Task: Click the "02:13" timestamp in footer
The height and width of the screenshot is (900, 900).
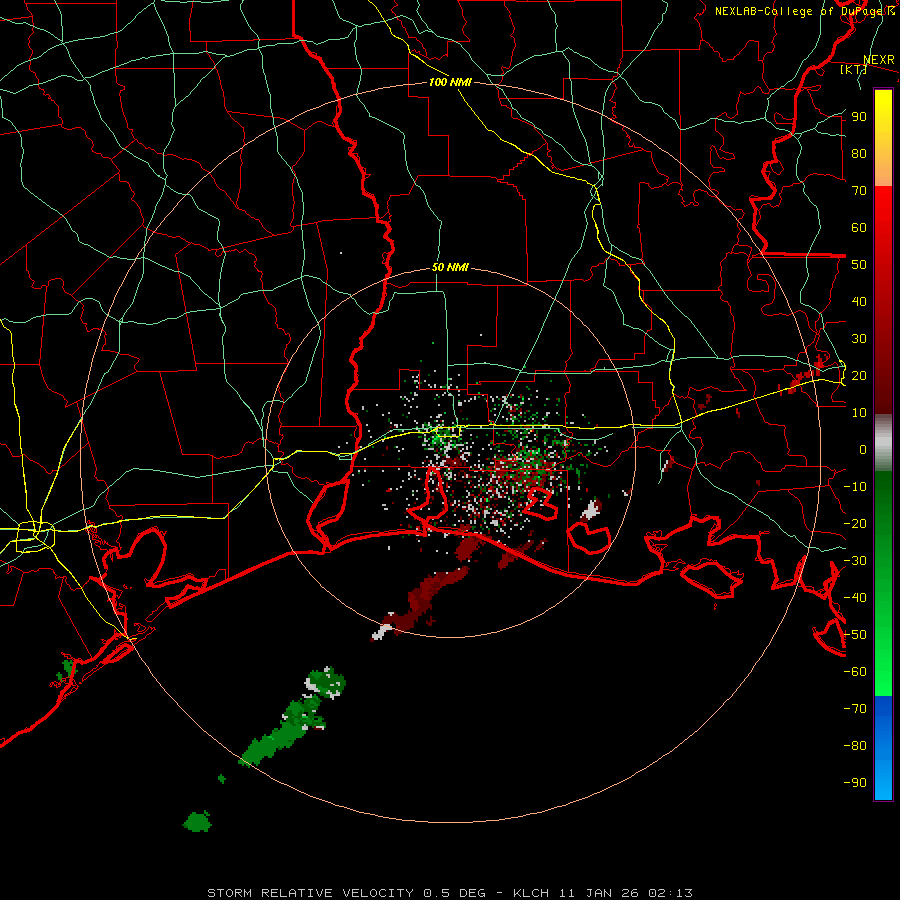Action: click(x=670, y=893)
